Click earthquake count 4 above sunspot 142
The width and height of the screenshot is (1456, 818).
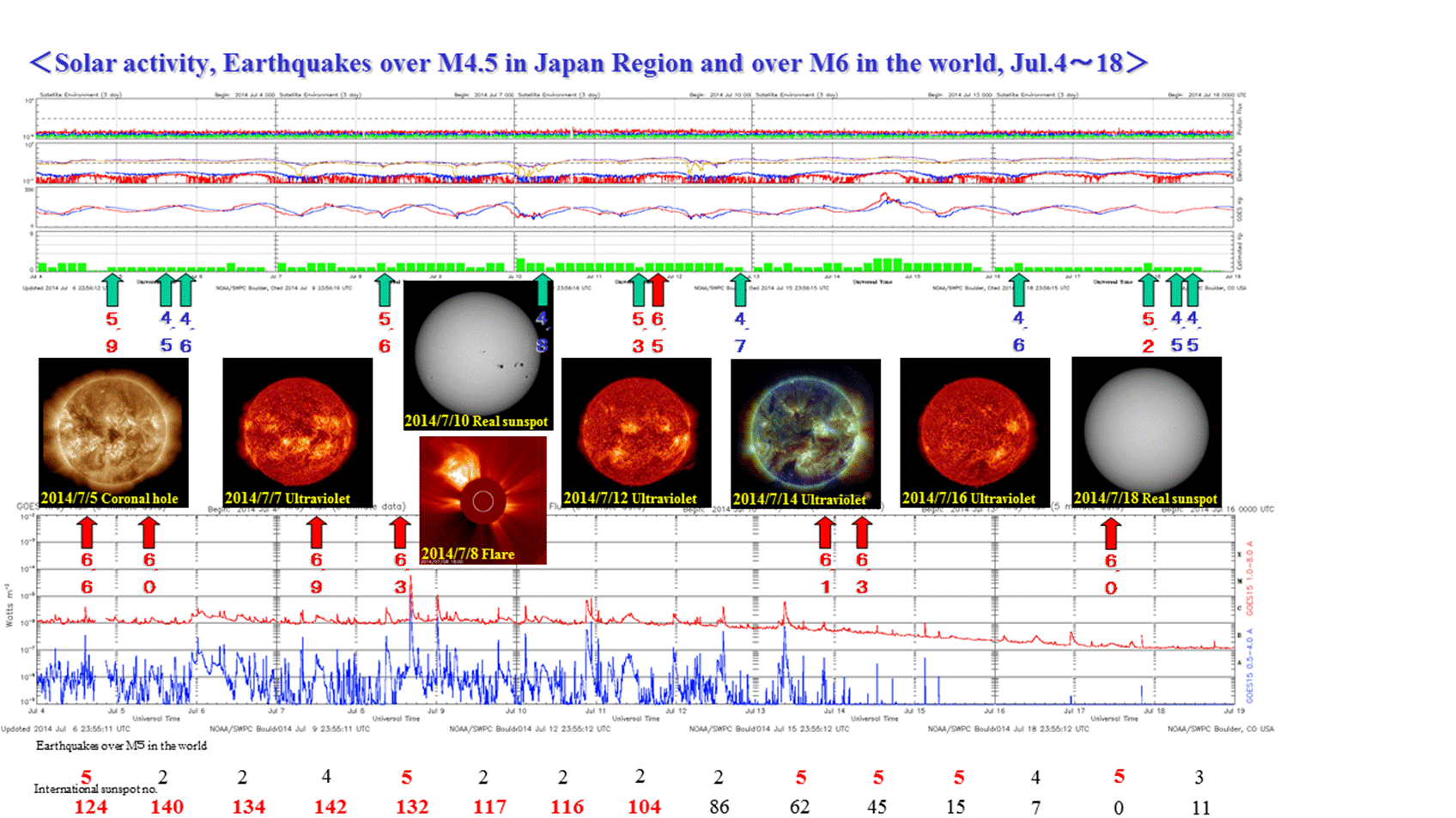tap(326, 776)
